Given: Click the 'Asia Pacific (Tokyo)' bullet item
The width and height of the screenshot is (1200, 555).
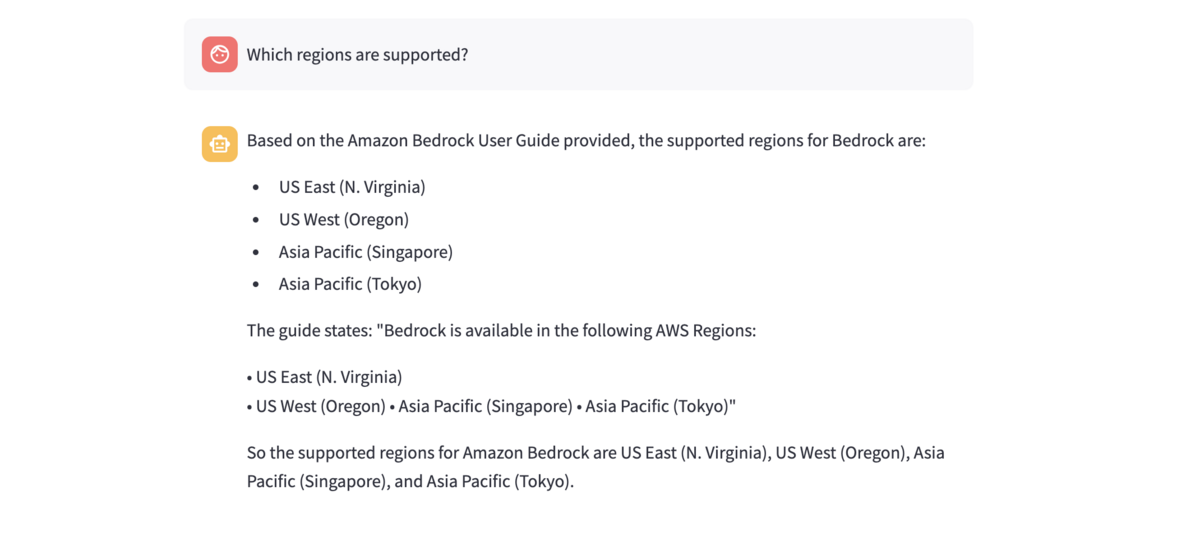Looking at the screenshot, I should tap(350, 284).
